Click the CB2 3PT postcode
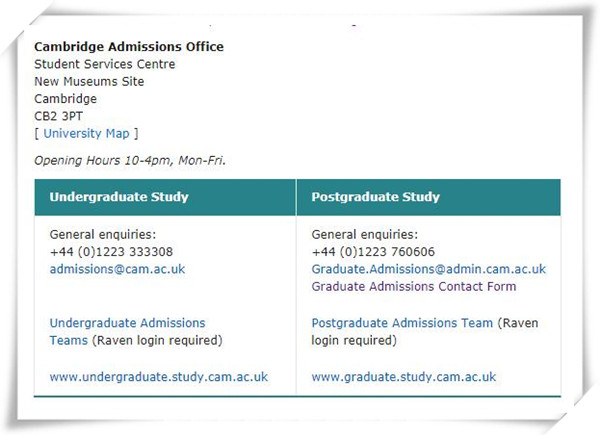The height and width of the screenshot is (435, 600). pyautogui.click(x=59, y=116)
